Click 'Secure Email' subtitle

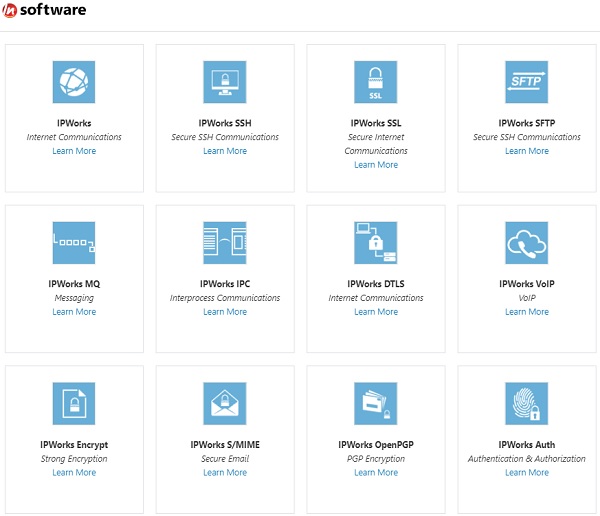coord(225,459)
